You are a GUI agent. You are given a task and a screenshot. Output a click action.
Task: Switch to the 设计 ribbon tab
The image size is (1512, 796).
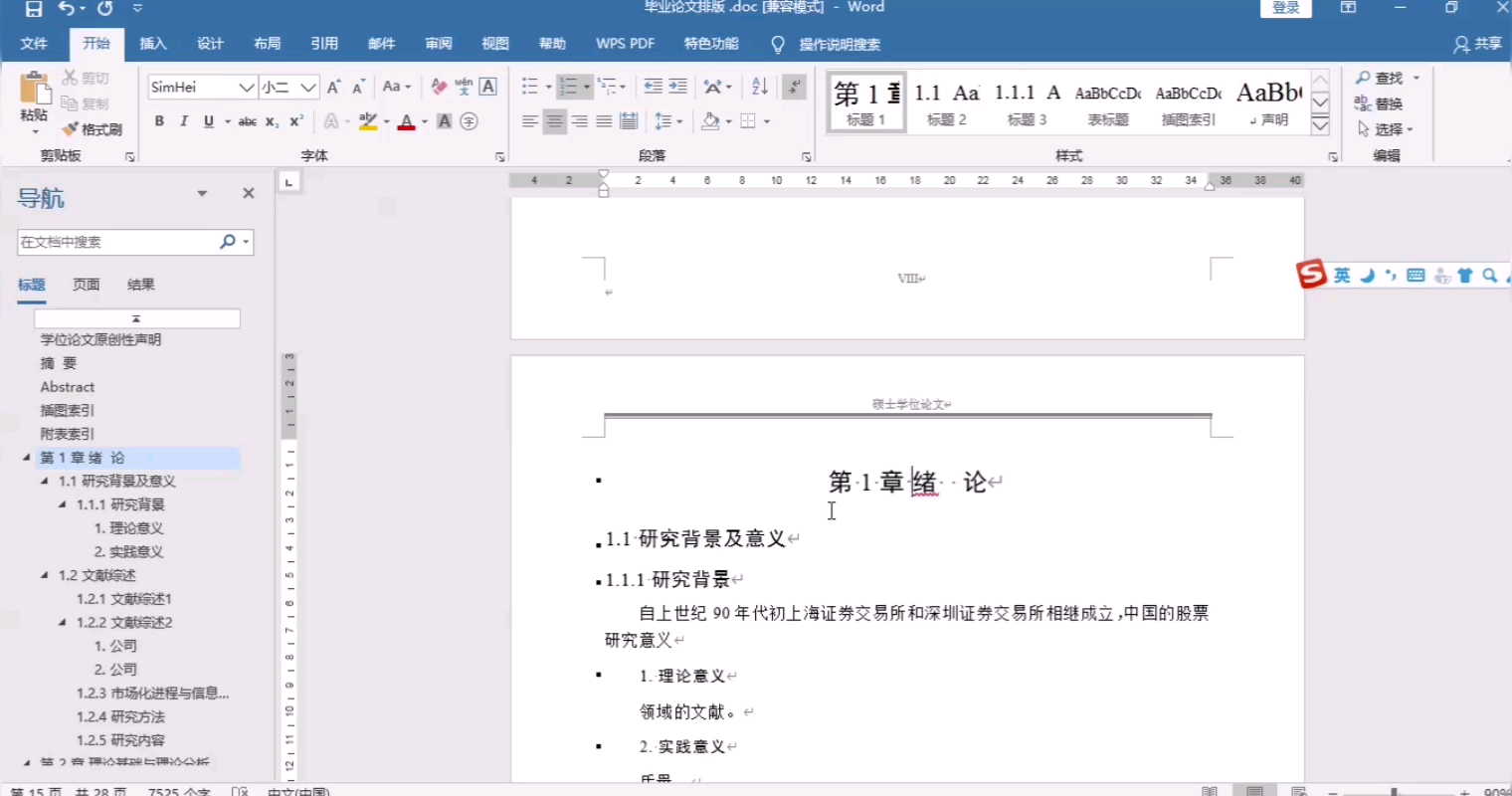coord(210,44)
